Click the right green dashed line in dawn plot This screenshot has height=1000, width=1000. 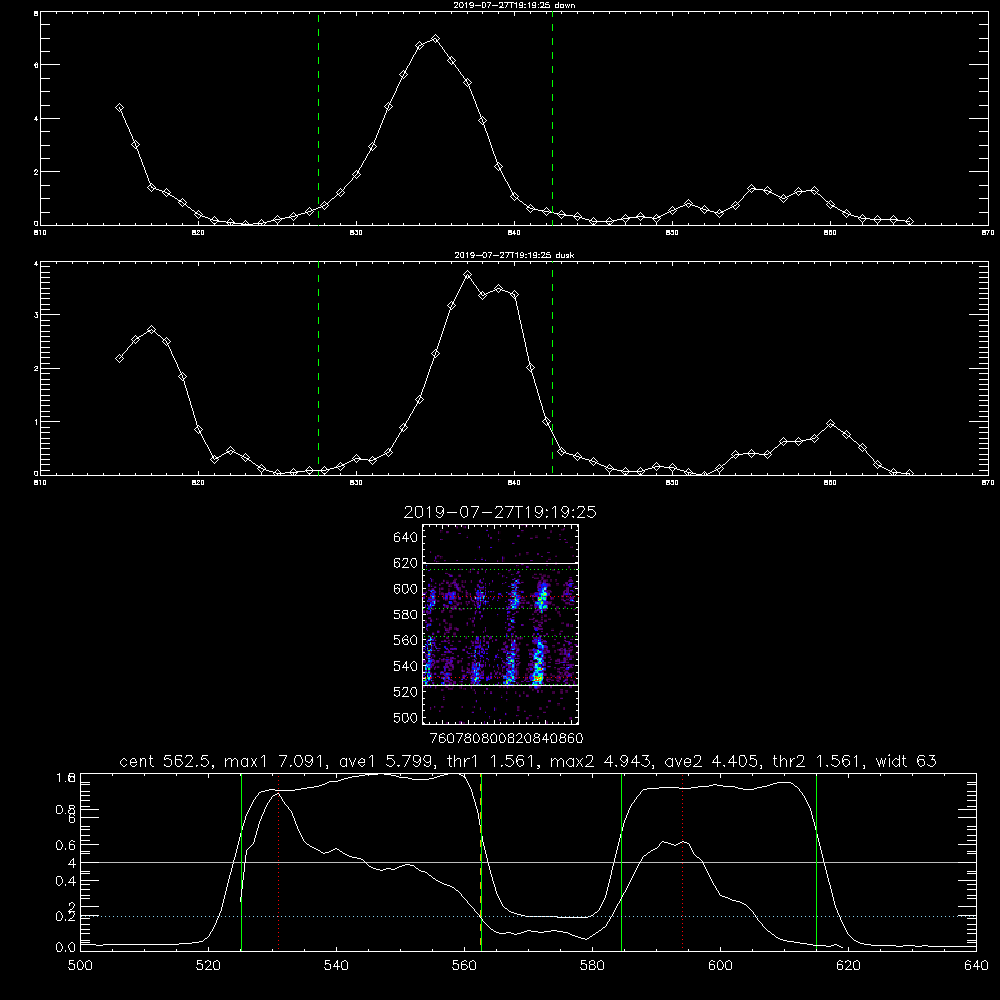point(552,119)
